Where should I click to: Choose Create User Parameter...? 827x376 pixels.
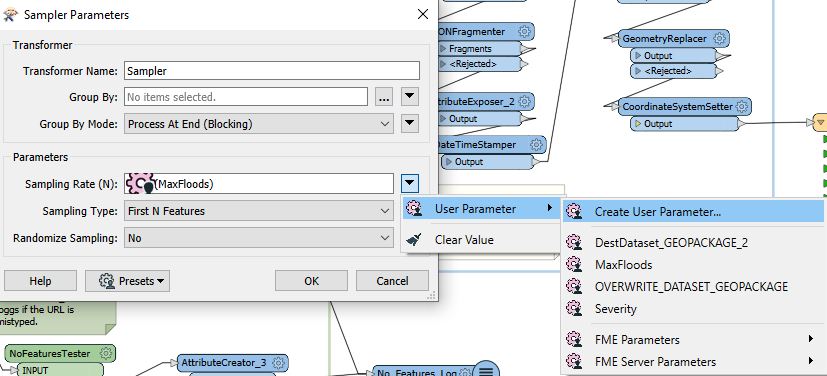click(x=694, y=212)
